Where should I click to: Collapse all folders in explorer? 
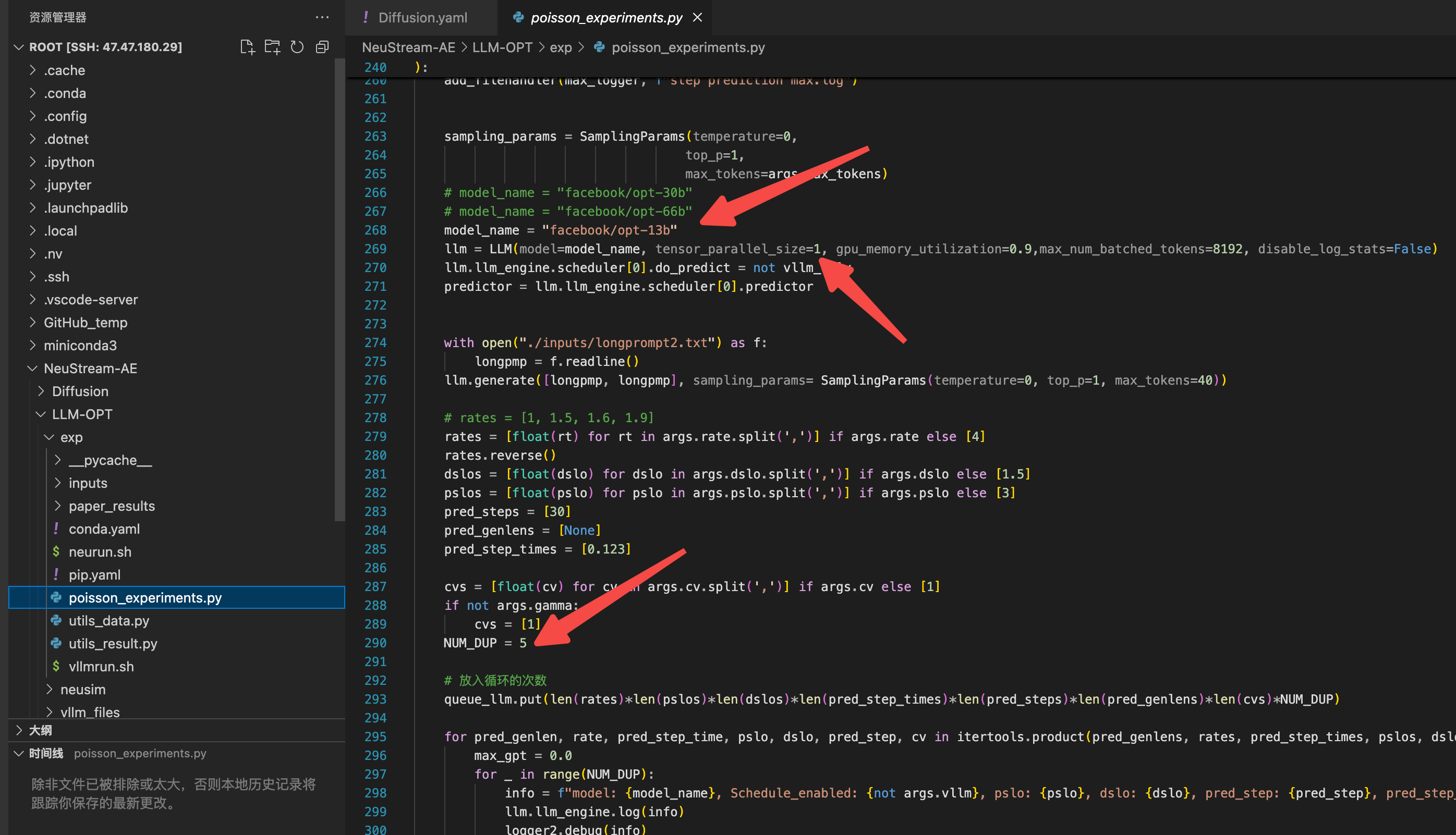coord(322,47)
